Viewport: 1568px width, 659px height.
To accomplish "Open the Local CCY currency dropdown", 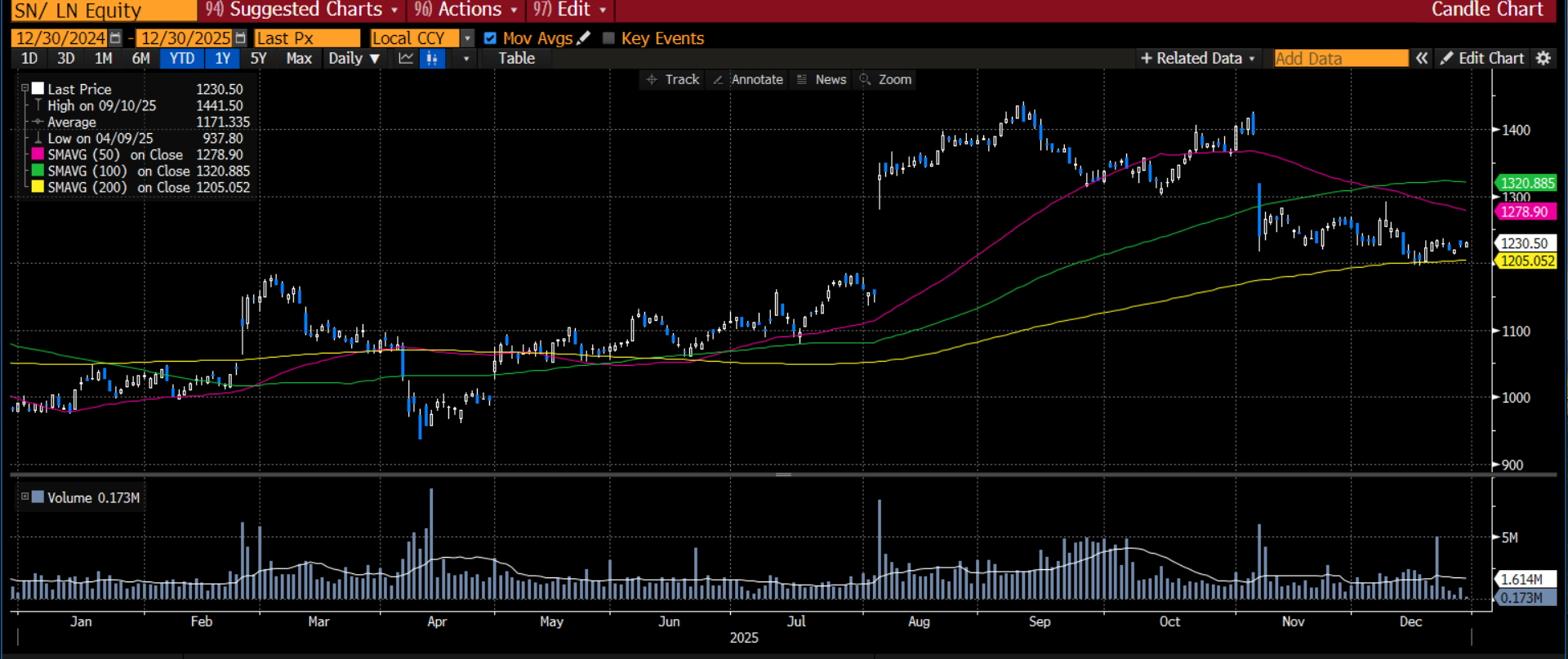I will [467, 38].
